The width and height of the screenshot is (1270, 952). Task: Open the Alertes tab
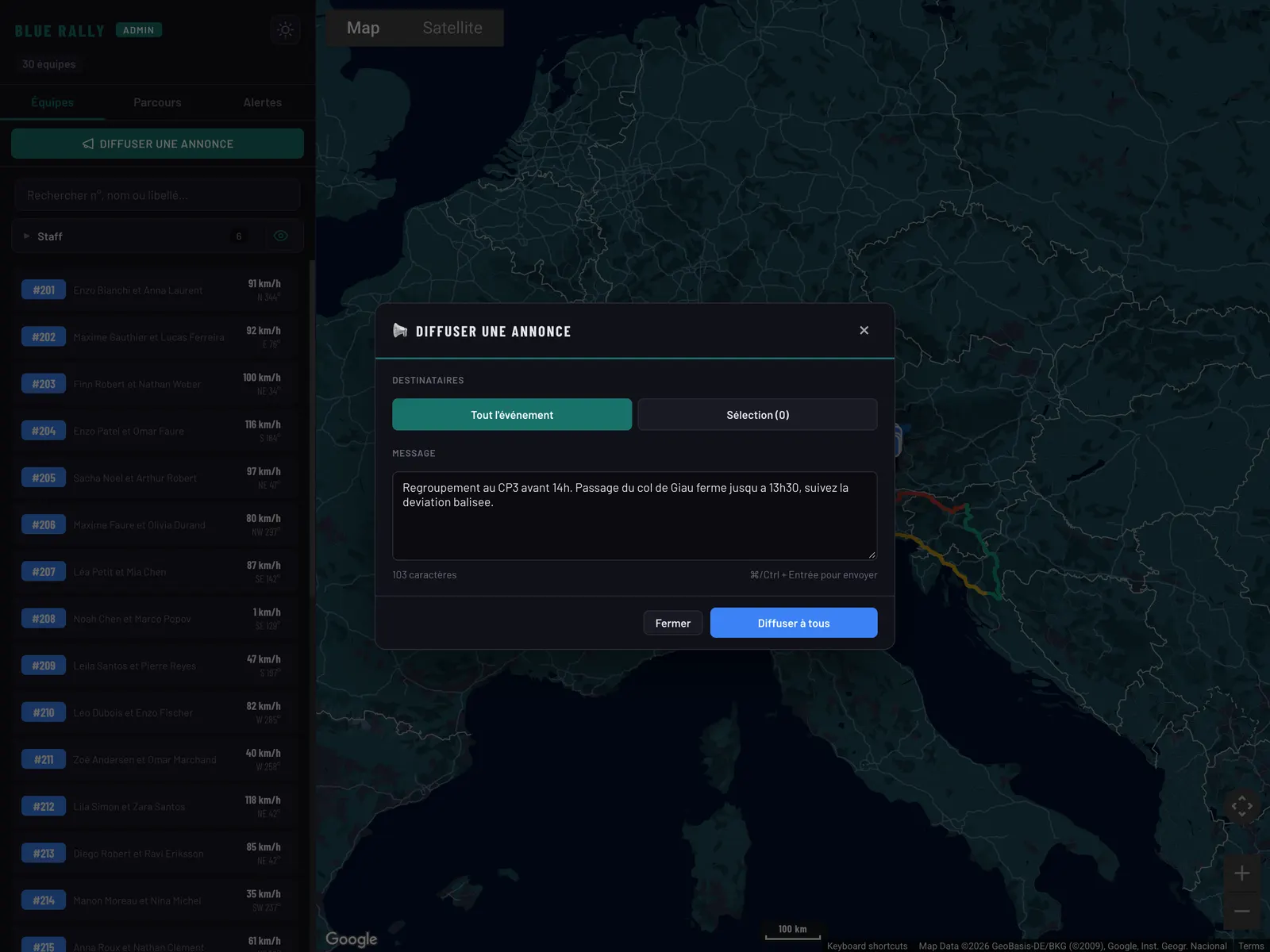point(263,102)
